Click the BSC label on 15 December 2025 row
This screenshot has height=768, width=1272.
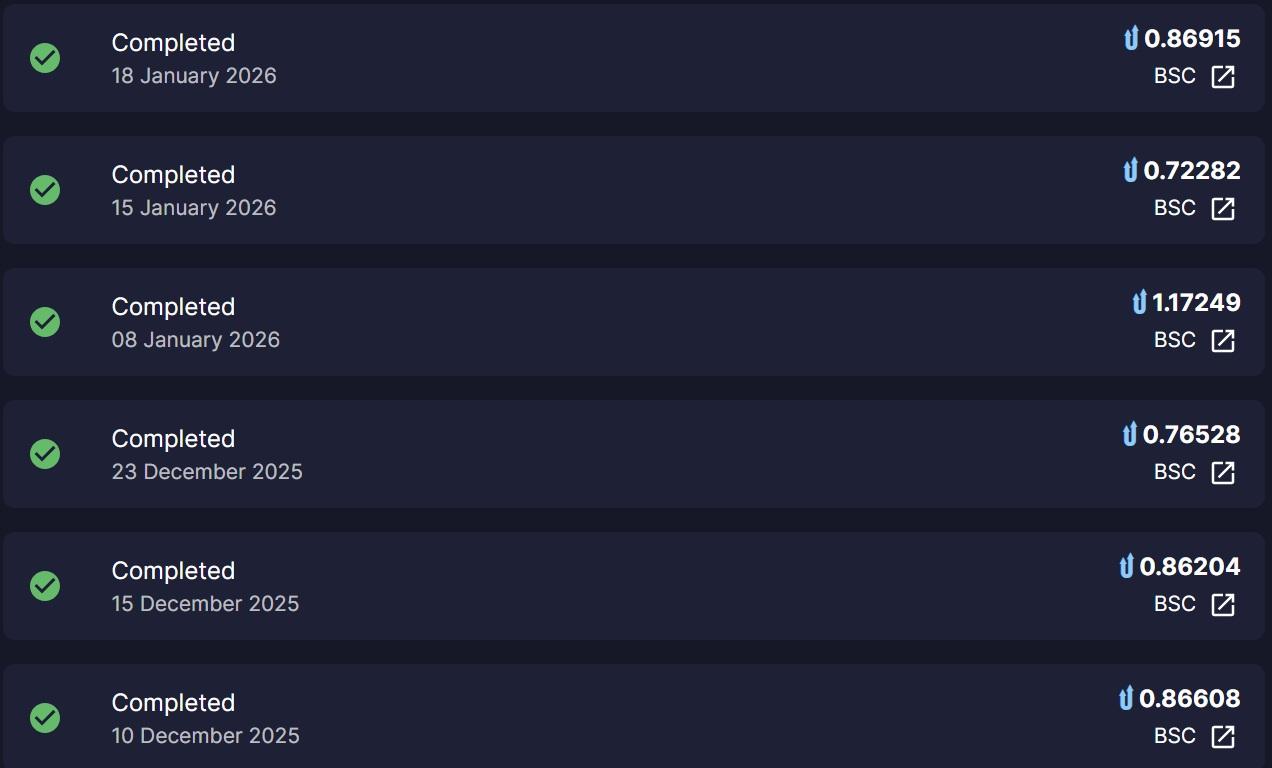[1174, 604]
